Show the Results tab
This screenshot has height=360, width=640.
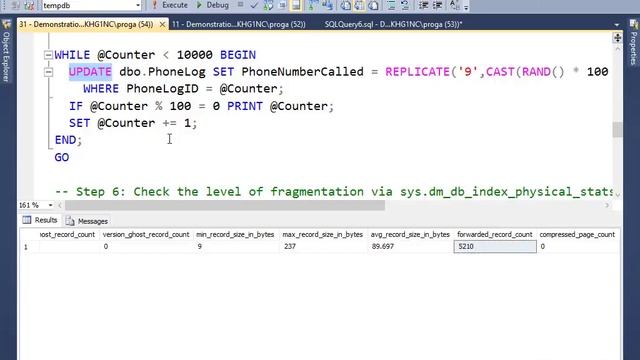[40, 220]
